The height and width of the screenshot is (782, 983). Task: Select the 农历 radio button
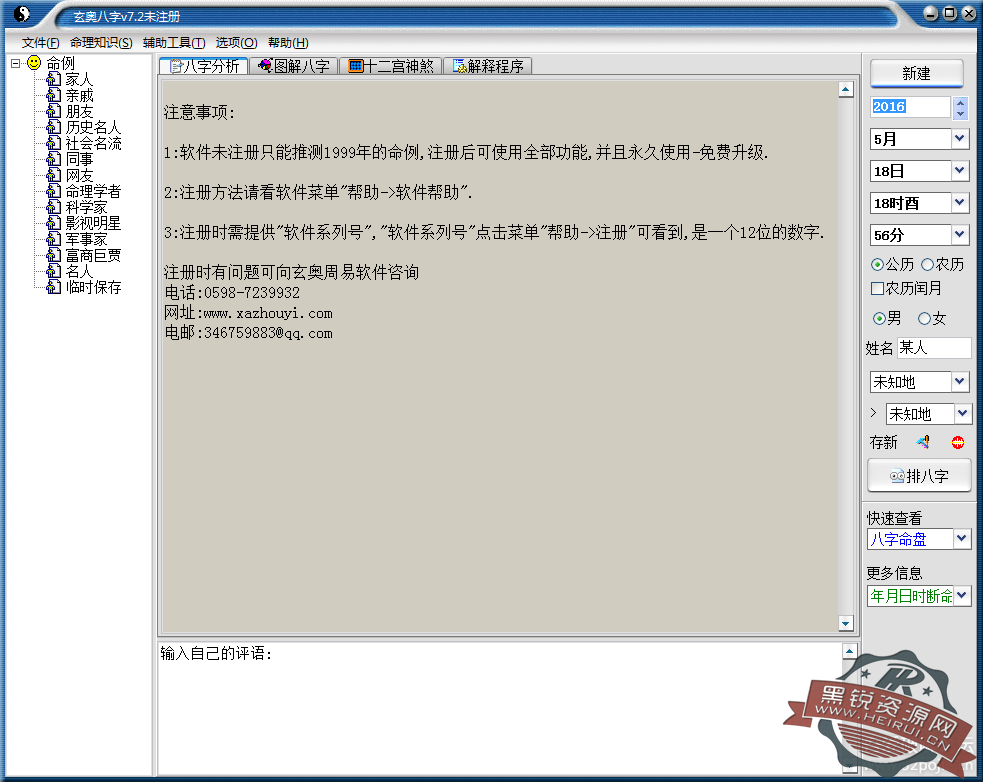[928, 265]
